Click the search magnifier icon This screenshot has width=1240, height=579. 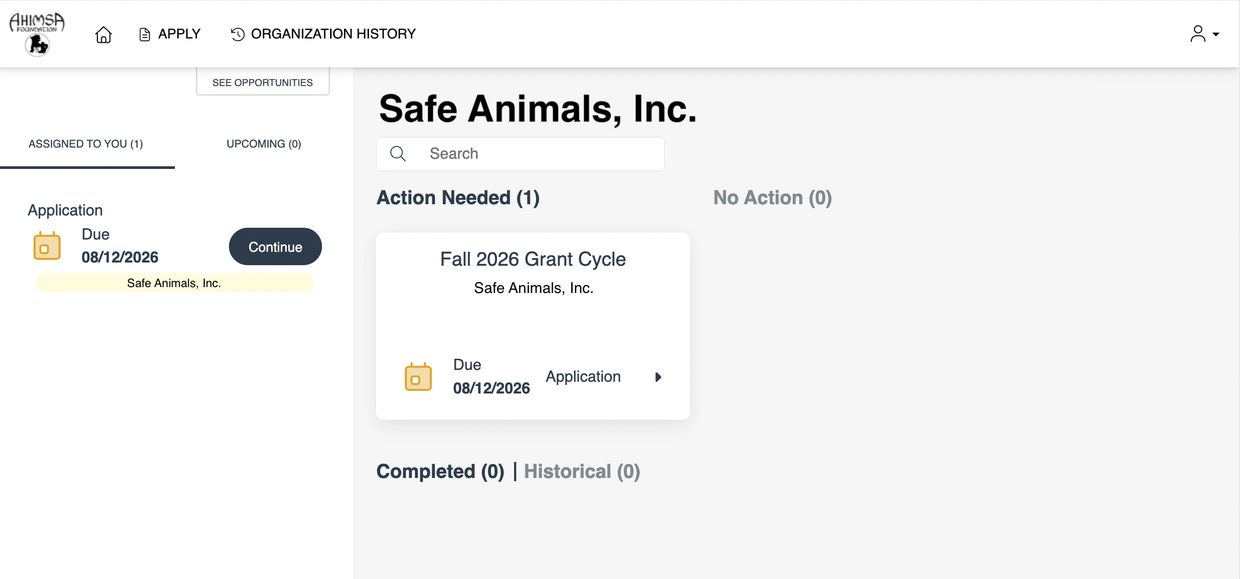coord(398,154)
